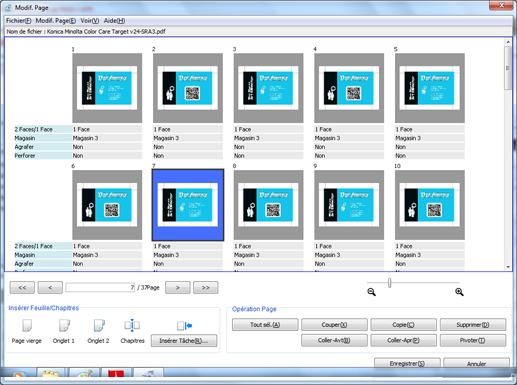Click the Couper button
This screenshot has width=517, height=385.
click(334, 325)
